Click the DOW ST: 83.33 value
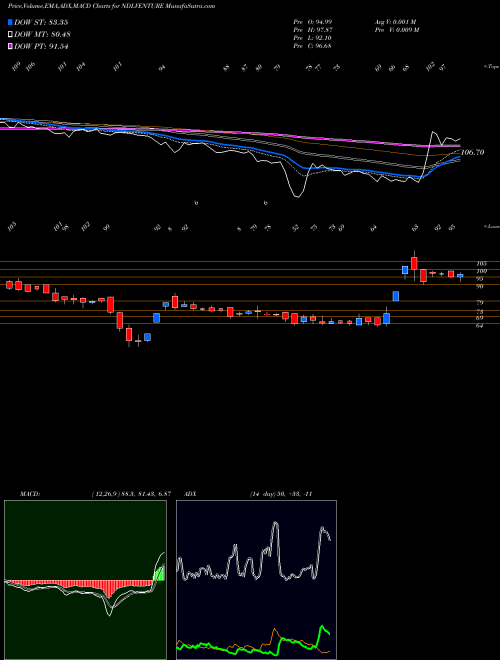This screenshot has width=500, height=660. [41, 22]
